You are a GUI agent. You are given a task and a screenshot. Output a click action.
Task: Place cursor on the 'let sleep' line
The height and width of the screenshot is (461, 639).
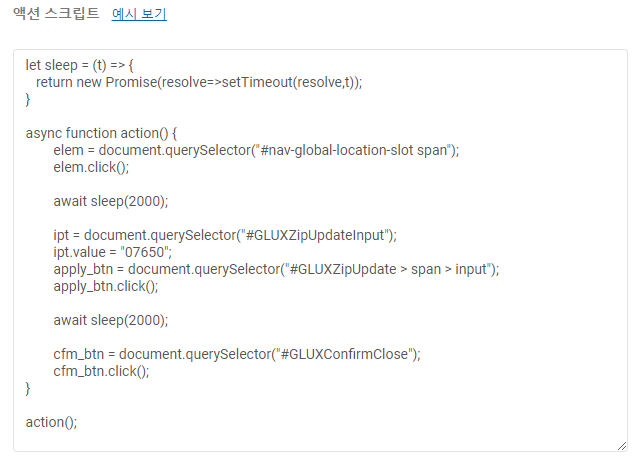pos(79,65)
